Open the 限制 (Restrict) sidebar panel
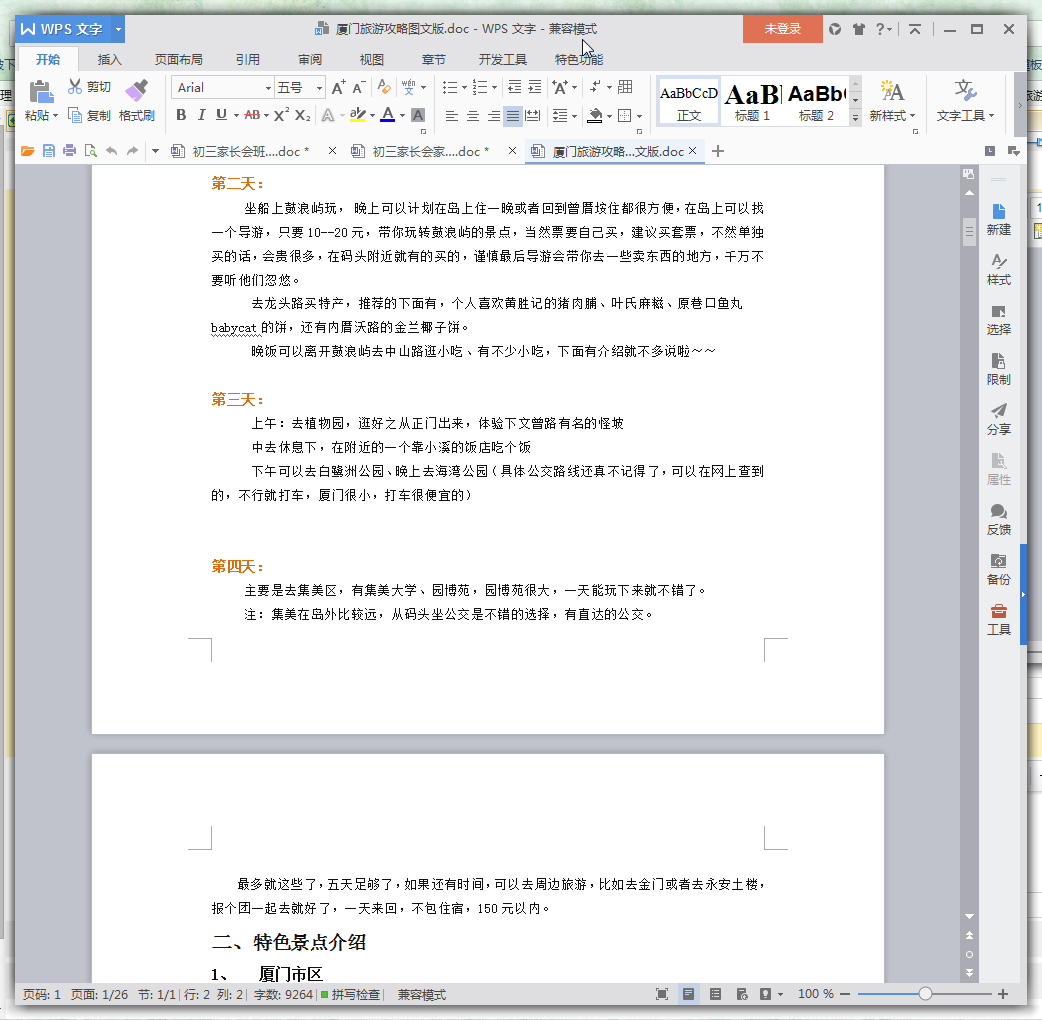This screenshot has width=1042, height=1020. point(998,369)
